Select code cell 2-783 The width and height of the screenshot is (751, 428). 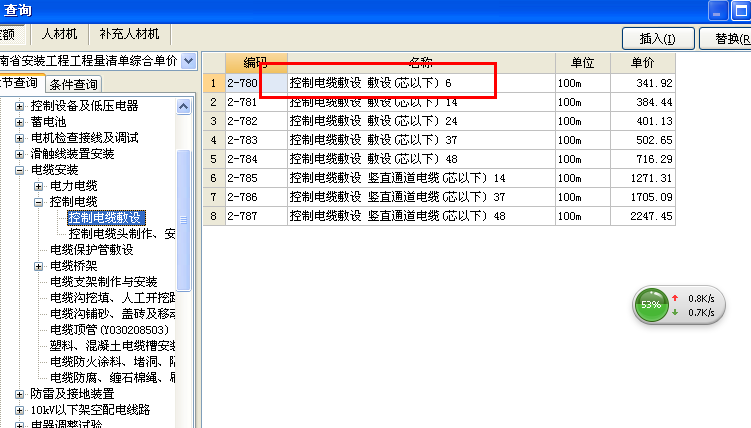coord(256,140)
